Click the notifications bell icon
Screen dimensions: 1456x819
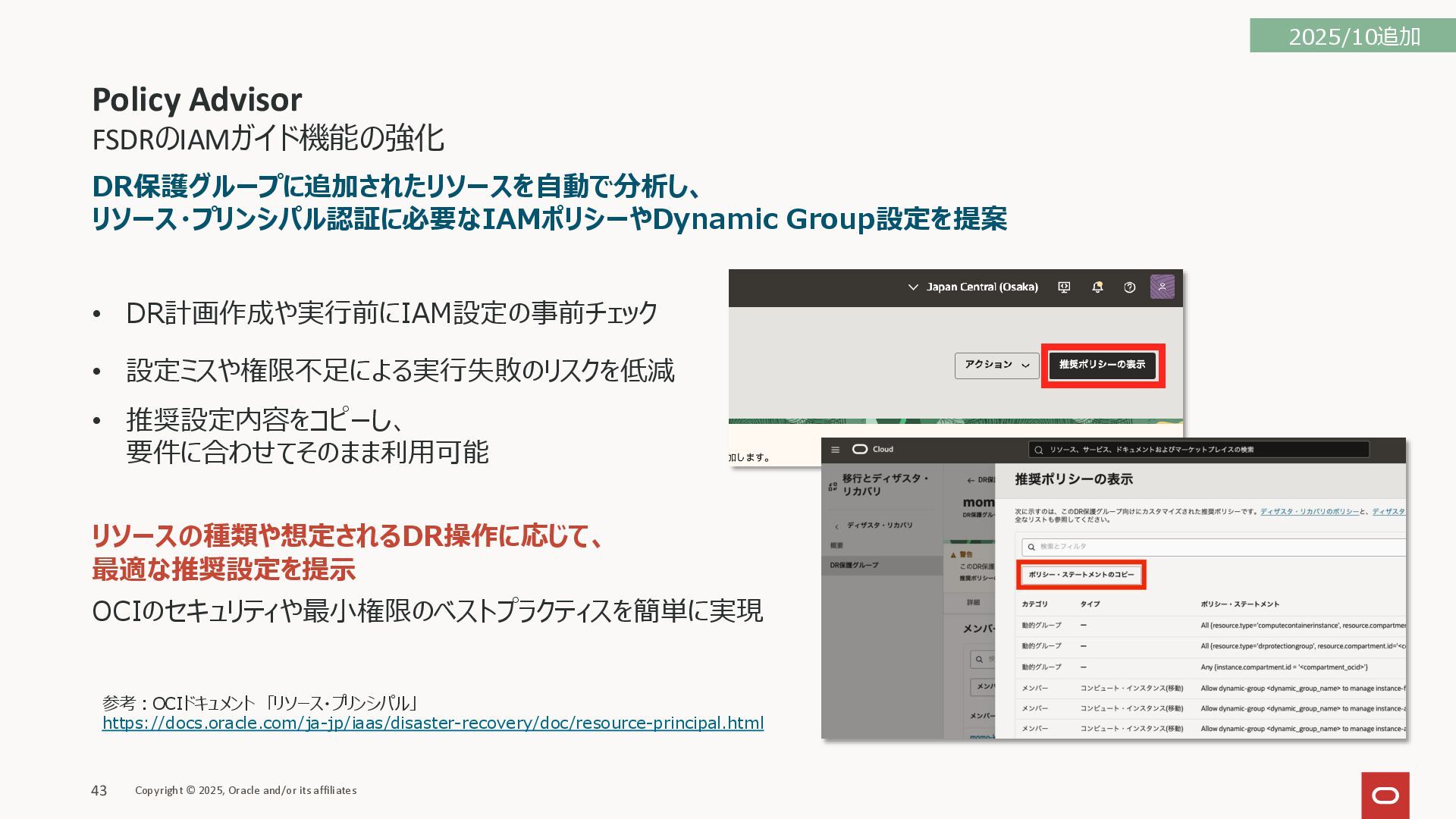(x=1097, y=287)
